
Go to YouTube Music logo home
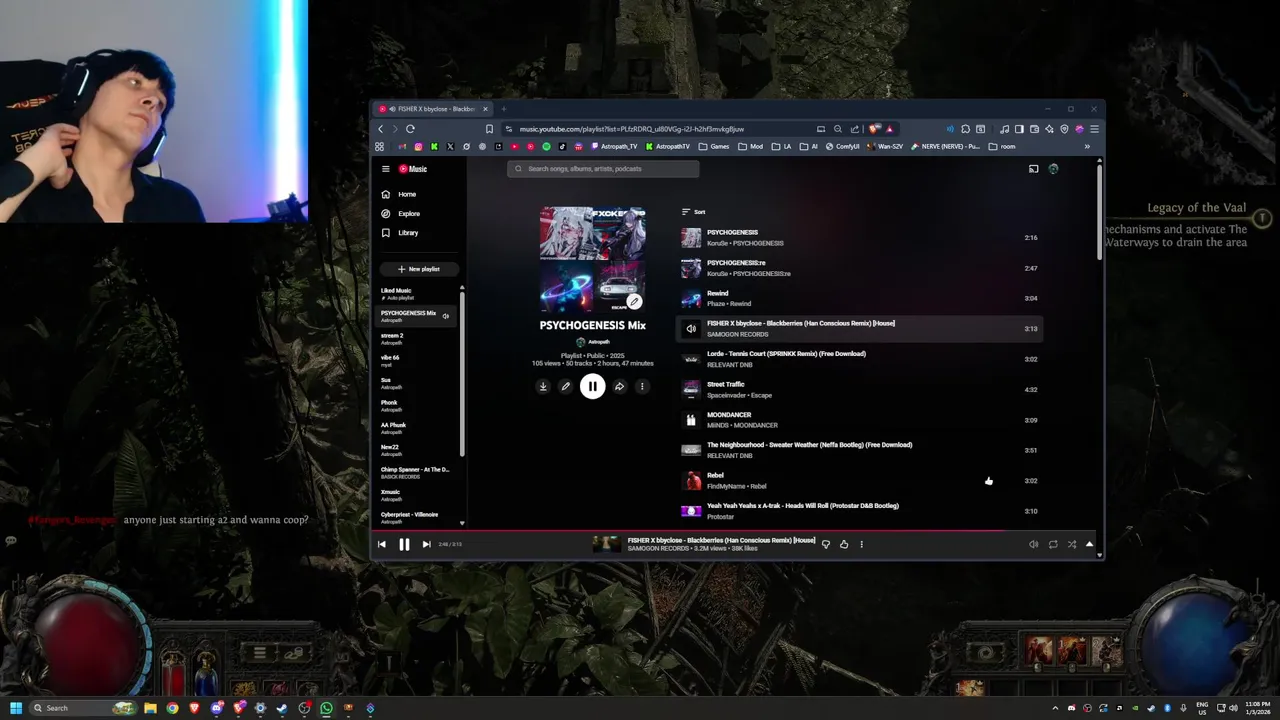pos(413,169)
